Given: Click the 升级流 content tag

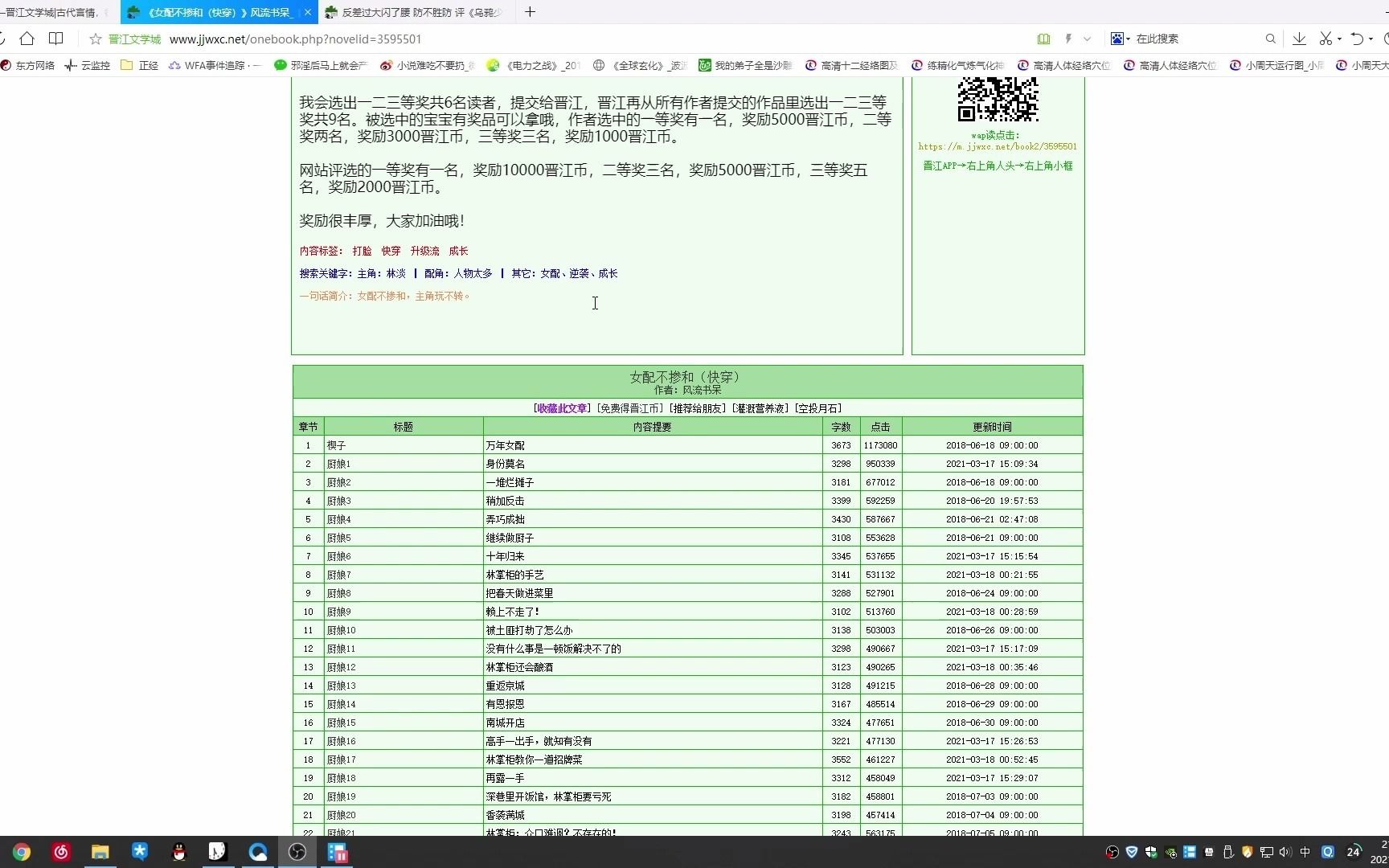Looking at the screenshot, I should click(x=424, y=251).
